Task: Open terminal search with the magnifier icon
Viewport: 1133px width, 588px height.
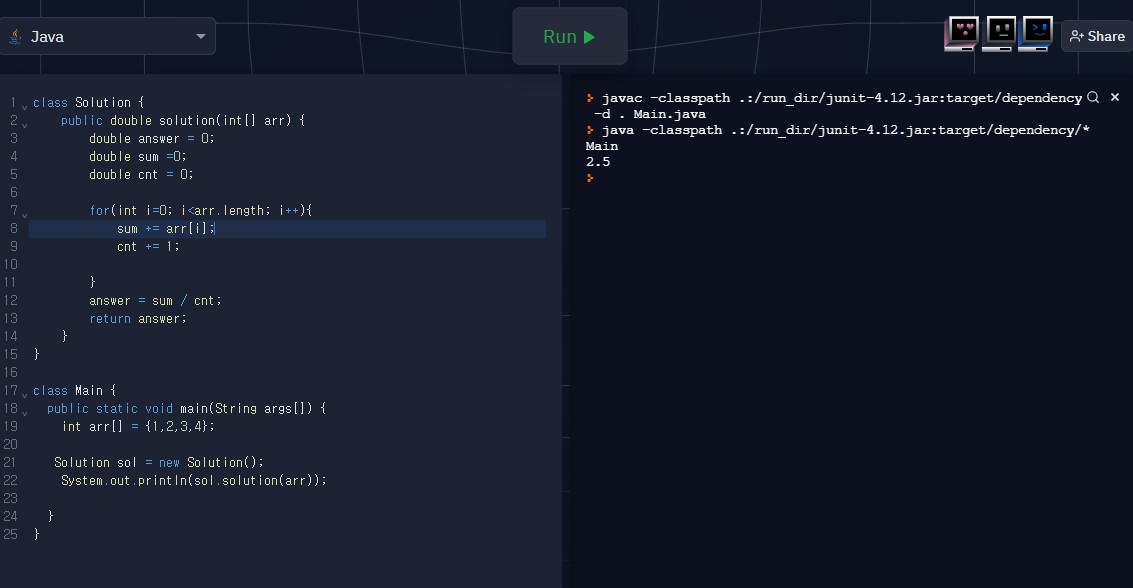Action: tap(1093, 97)
